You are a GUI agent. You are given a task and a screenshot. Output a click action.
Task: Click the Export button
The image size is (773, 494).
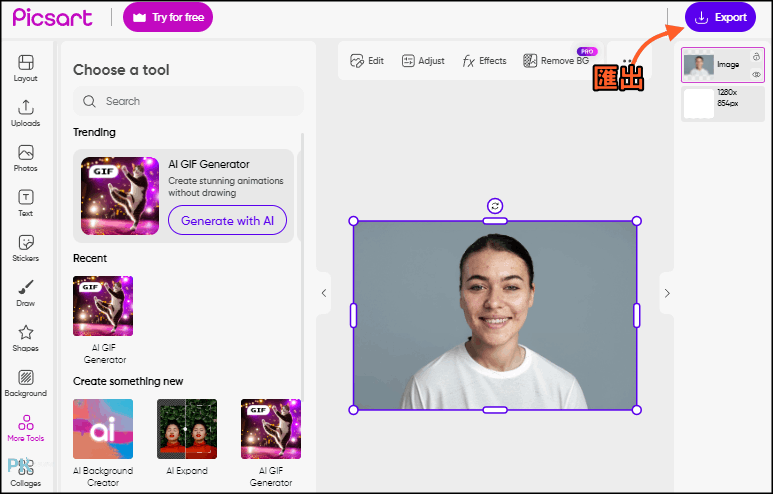[x=720, y=17]
